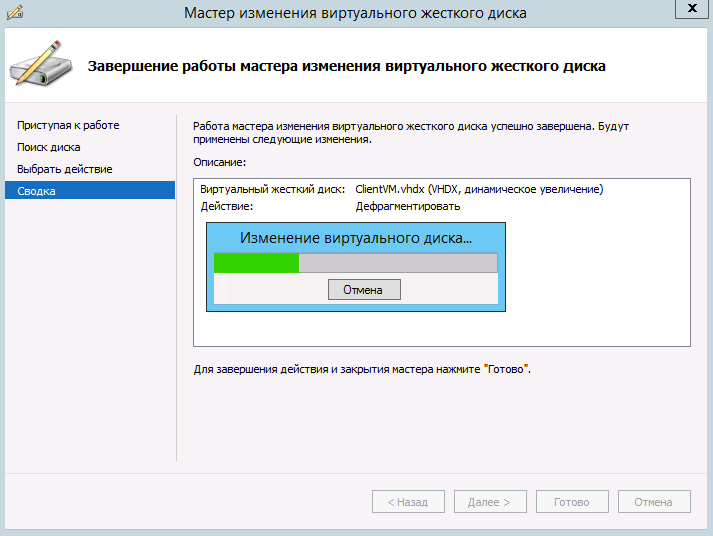Click the Дефрагментировать action value
Screen dimensions: 713x536
408,206
